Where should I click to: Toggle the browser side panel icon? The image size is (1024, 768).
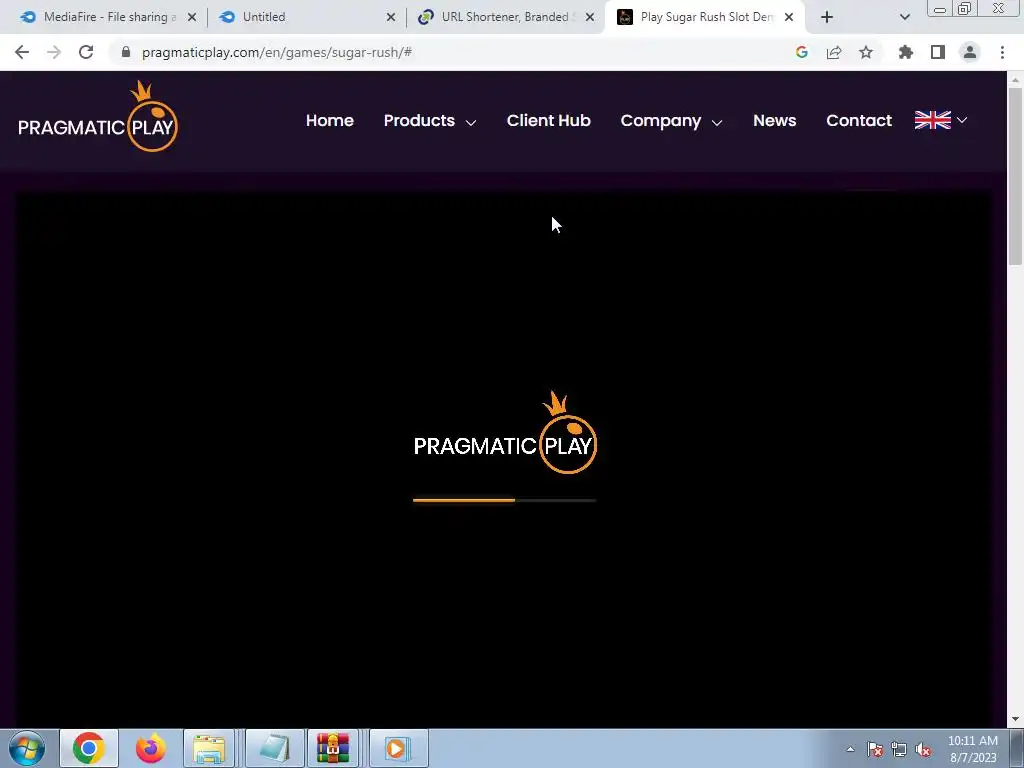click(x=938, y=52)
